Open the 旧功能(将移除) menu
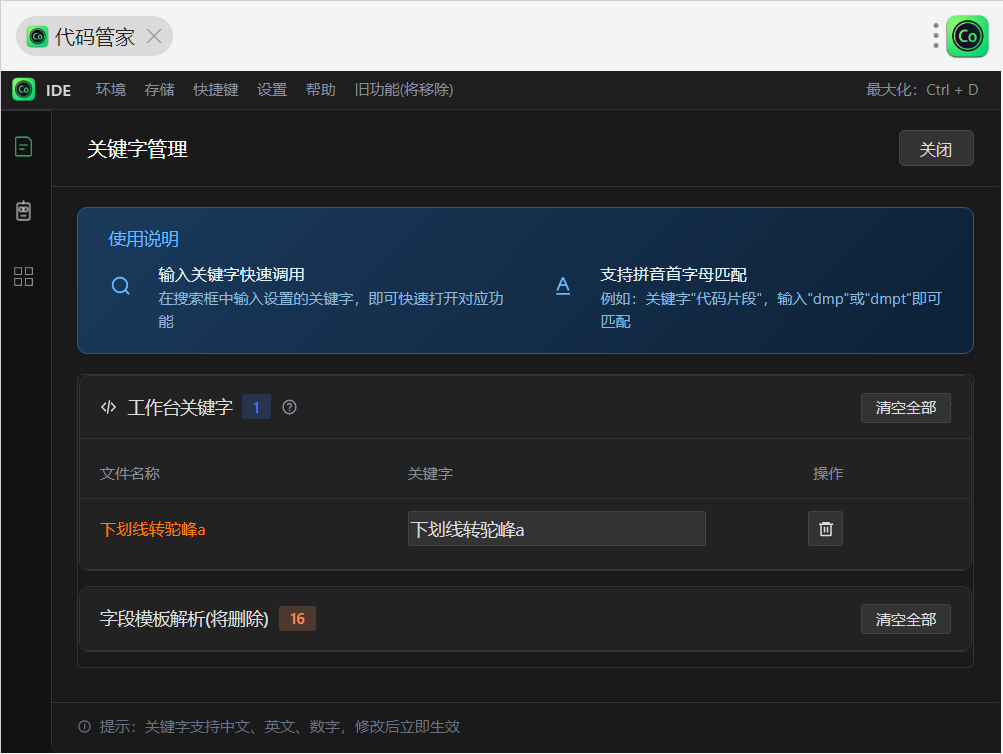 point(404,90)
